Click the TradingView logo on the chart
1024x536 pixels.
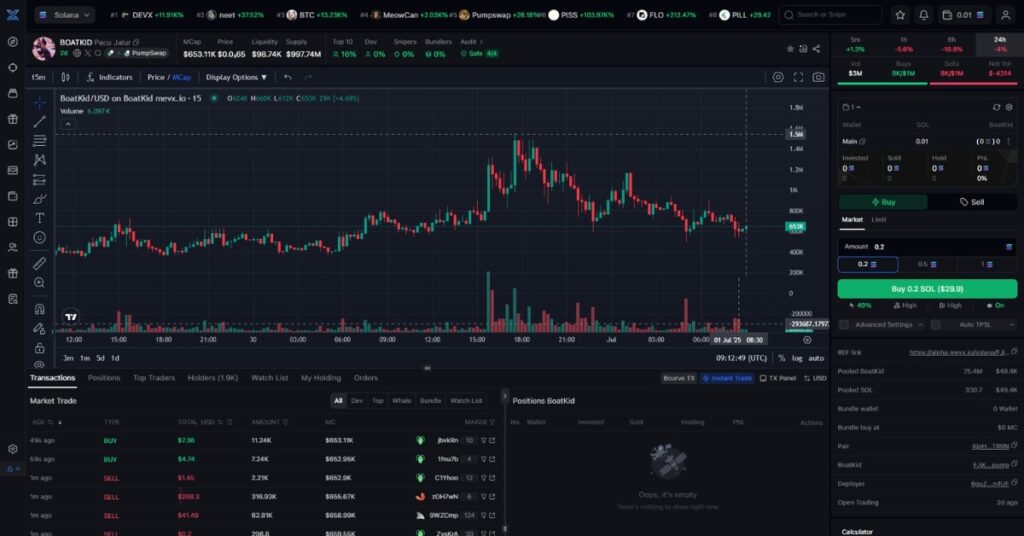[71, 317]
